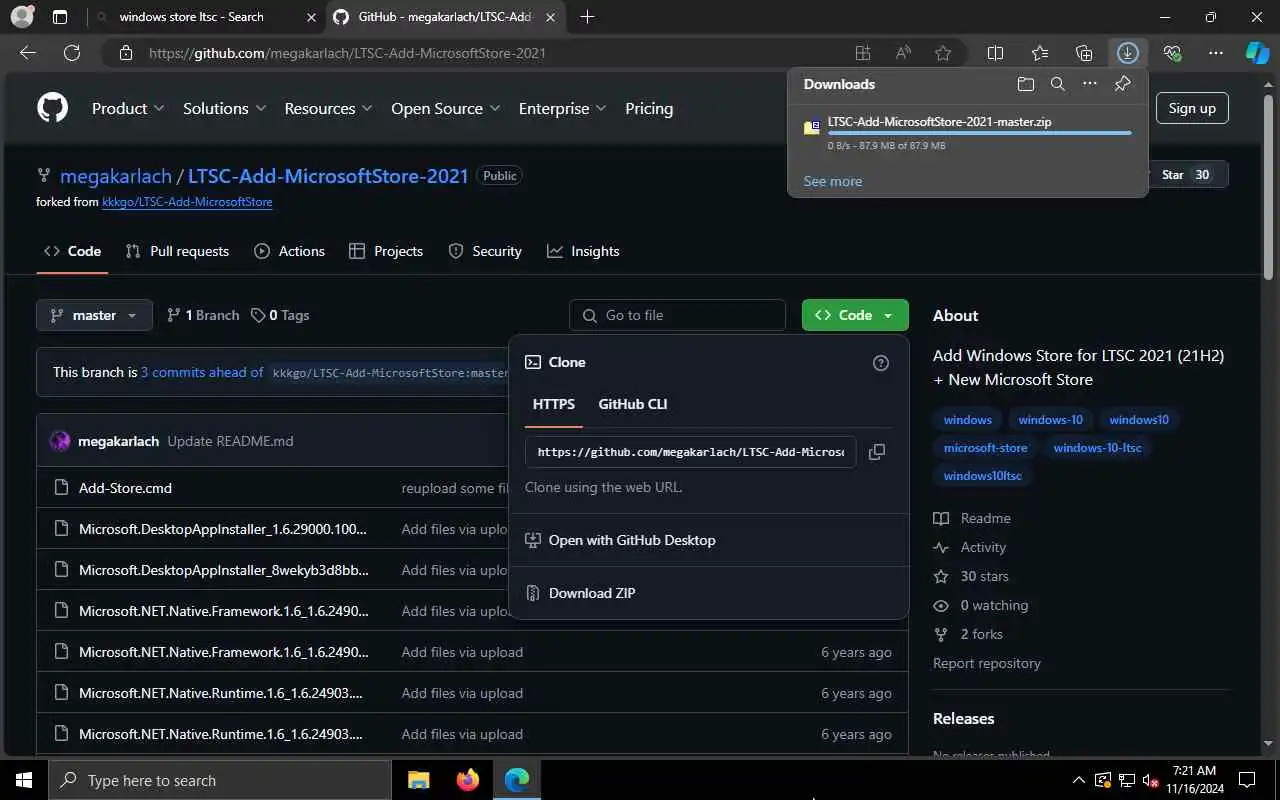The height and width of the screenshot is (800, 1280).
Task: Switch to the Security tab
Action: tap(485, 251)
